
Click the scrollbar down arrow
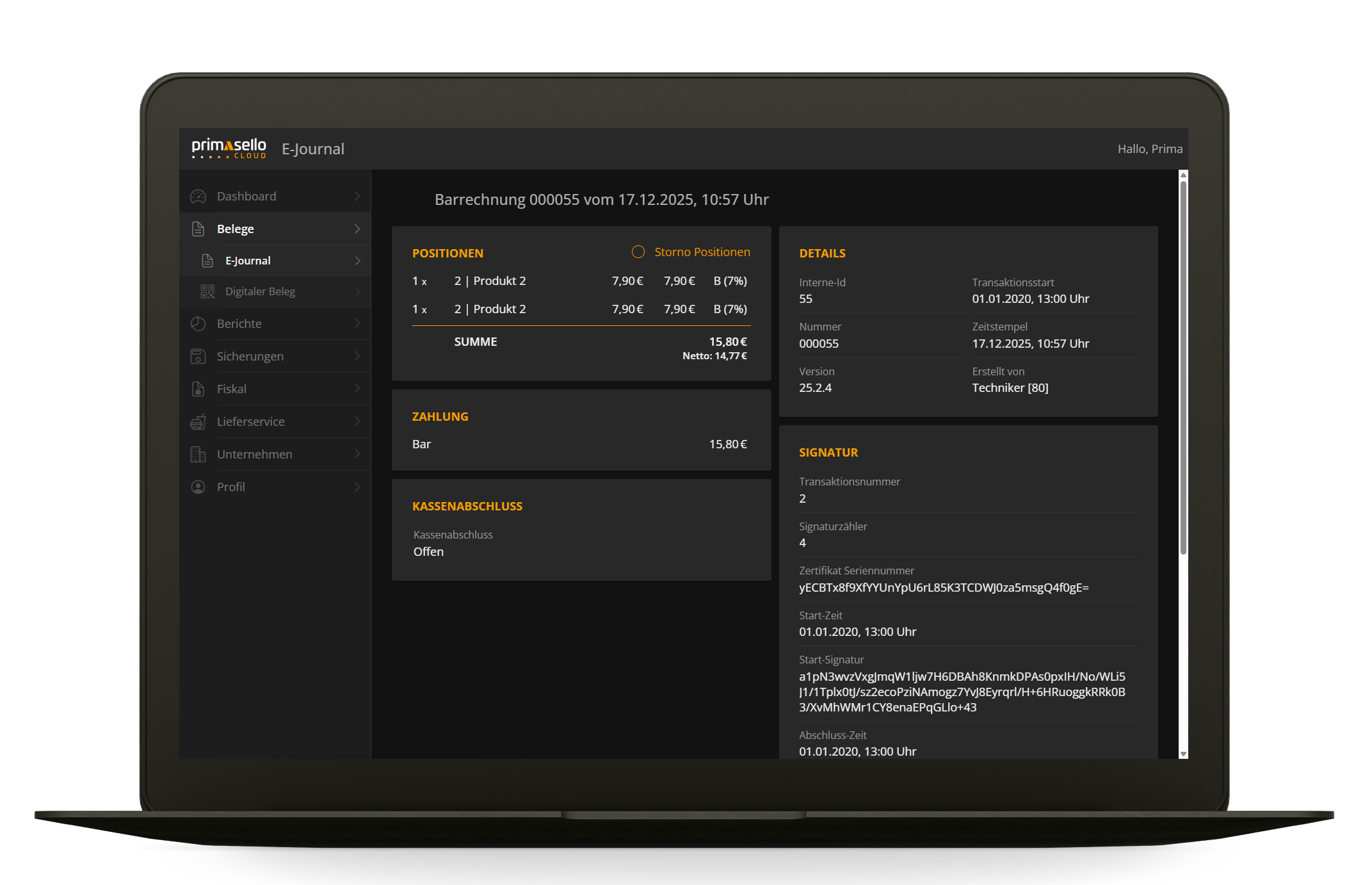point(1183,754)
